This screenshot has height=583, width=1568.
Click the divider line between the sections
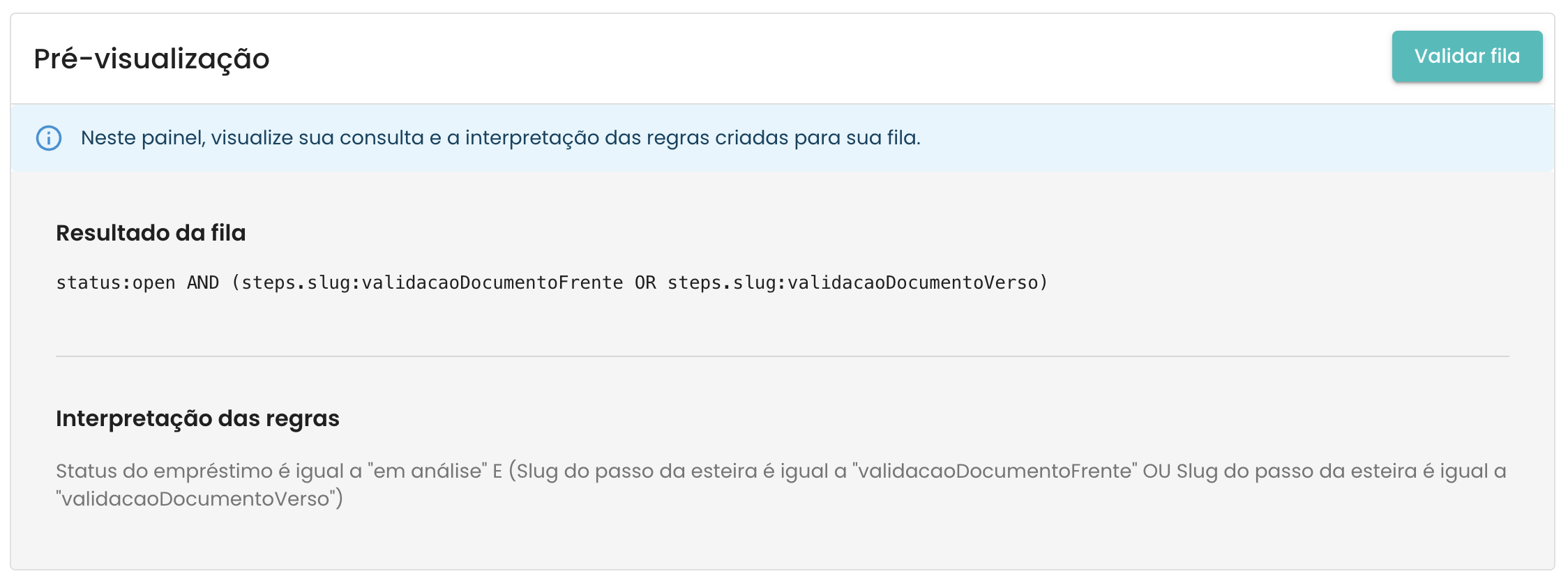(x=782, y=356)
